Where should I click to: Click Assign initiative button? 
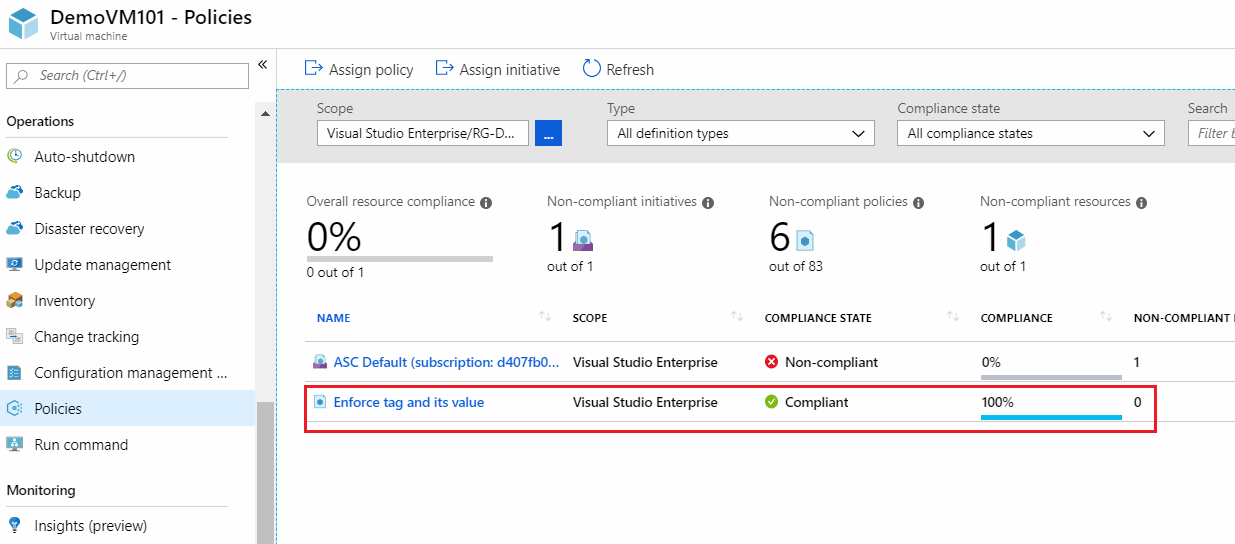[x=497, y=69]
